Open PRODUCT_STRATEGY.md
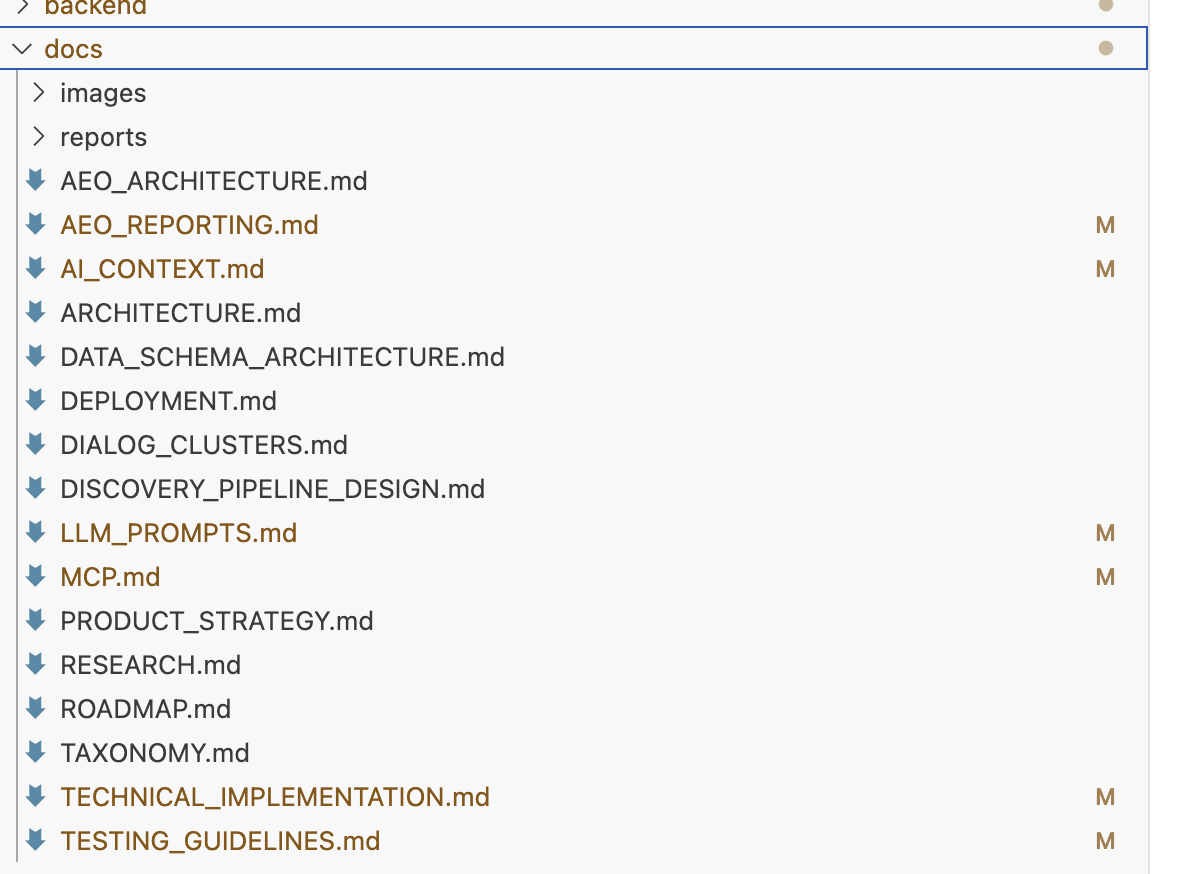1182x874 pixels. tap(215, 621)
